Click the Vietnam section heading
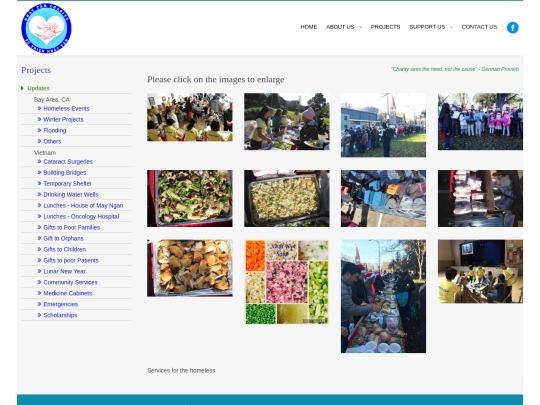Viewport: 540px width, 405px height. click(x=45, y=153)
